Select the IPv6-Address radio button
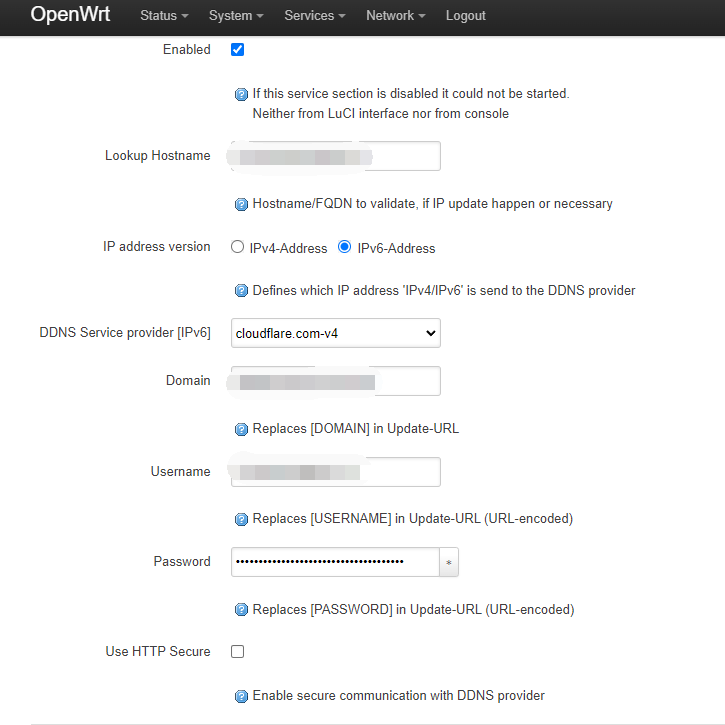Viewport: 725px width, 725px height. [x=344, y=247]
